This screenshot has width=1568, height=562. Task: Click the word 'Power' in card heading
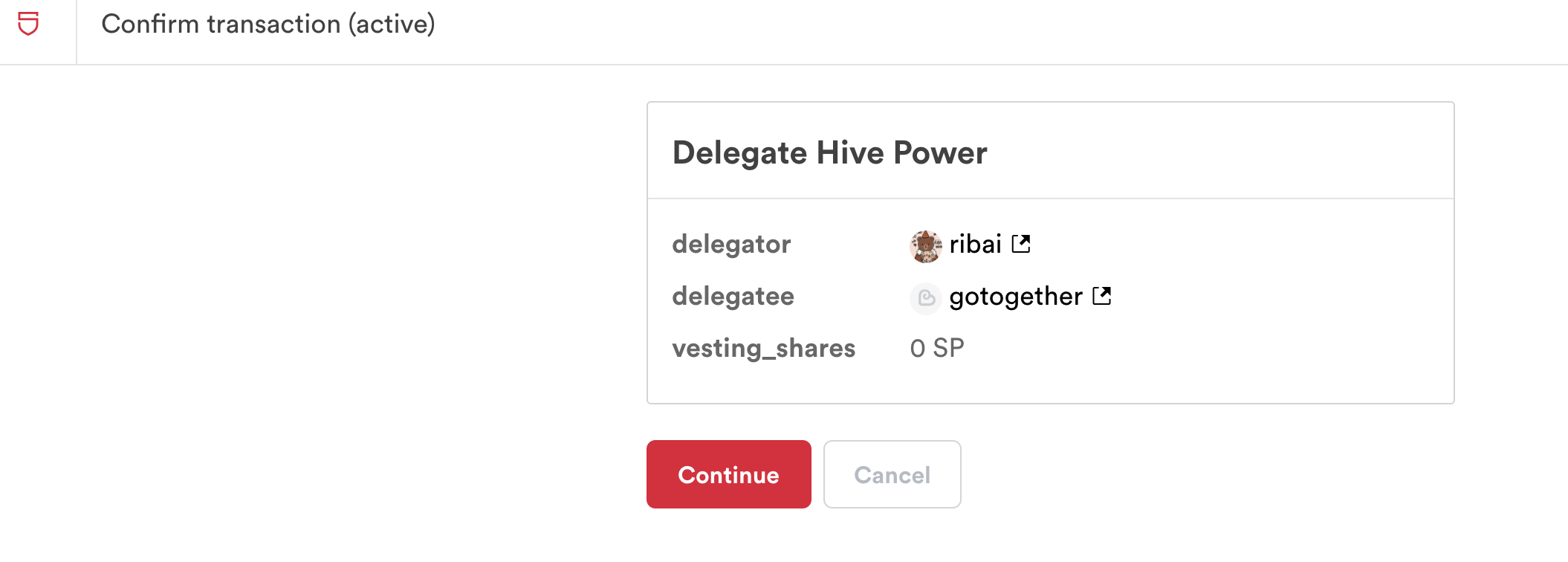pos(940,153)
